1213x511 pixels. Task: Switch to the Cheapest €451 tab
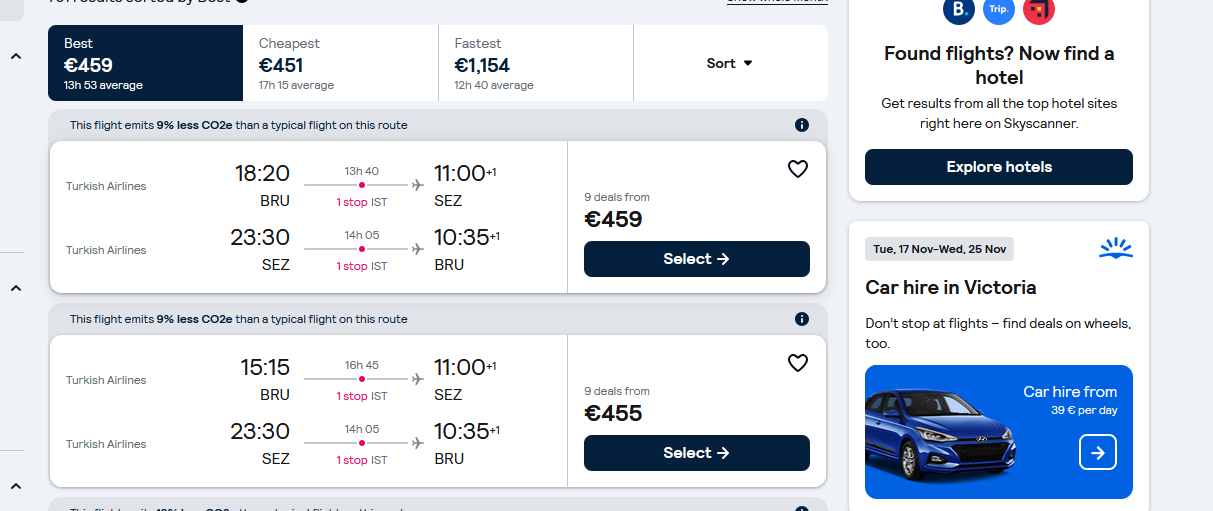(340, 63)
